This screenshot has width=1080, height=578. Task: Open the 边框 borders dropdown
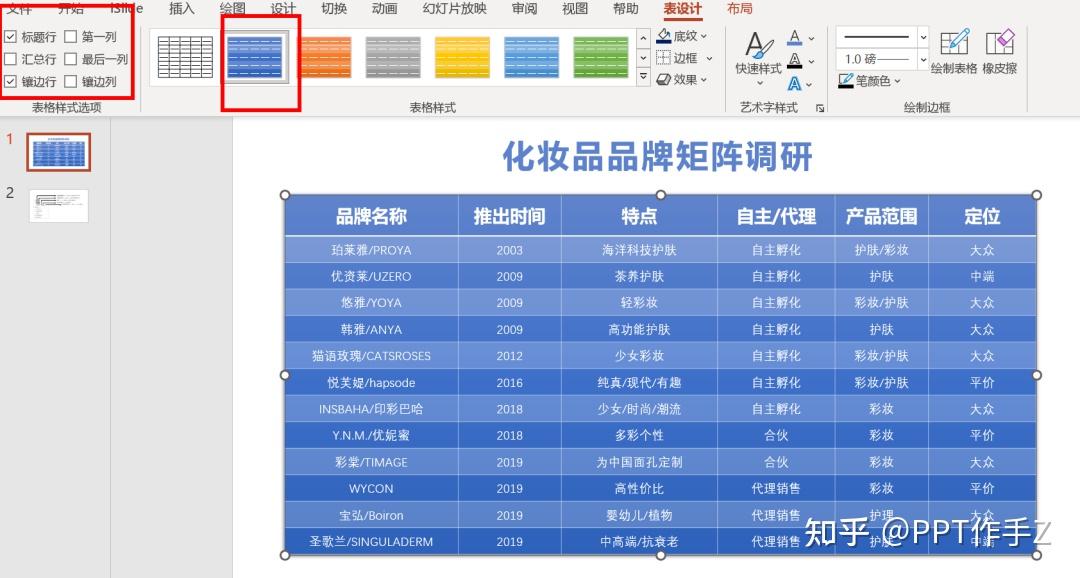click(709, 59)
